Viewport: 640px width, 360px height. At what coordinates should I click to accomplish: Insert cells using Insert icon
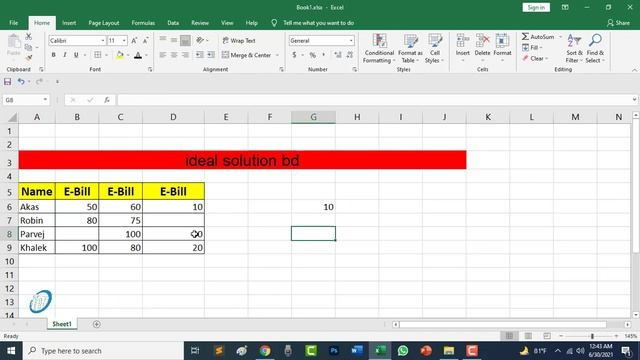(x=462, y=48)
